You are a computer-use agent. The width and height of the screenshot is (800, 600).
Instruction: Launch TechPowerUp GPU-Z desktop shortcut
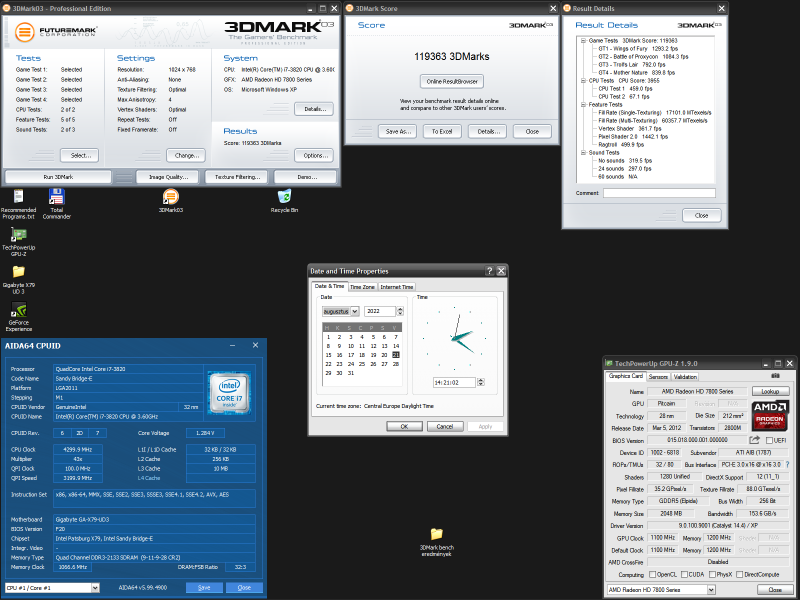click(18, 241)
